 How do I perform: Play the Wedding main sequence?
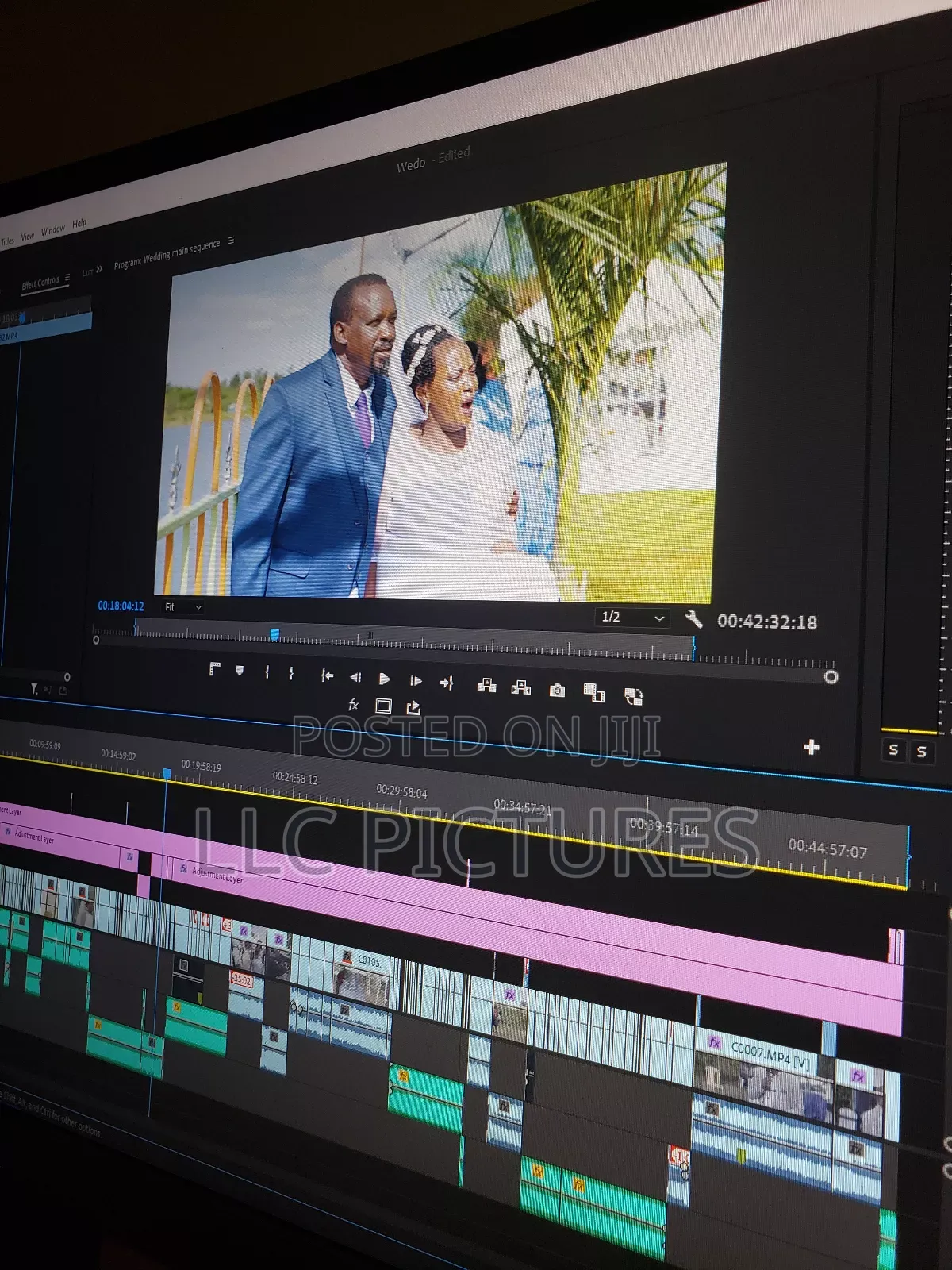384,679
